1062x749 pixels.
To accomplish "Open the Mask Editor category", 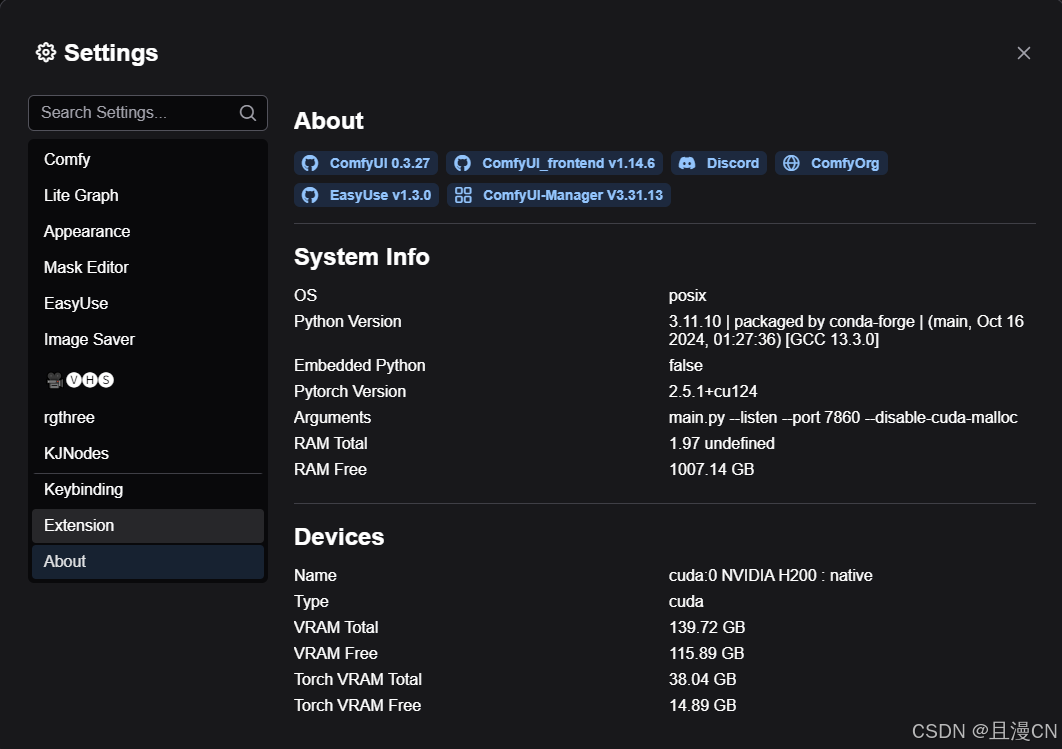I will pyautogui.click(x=148, y=268).
